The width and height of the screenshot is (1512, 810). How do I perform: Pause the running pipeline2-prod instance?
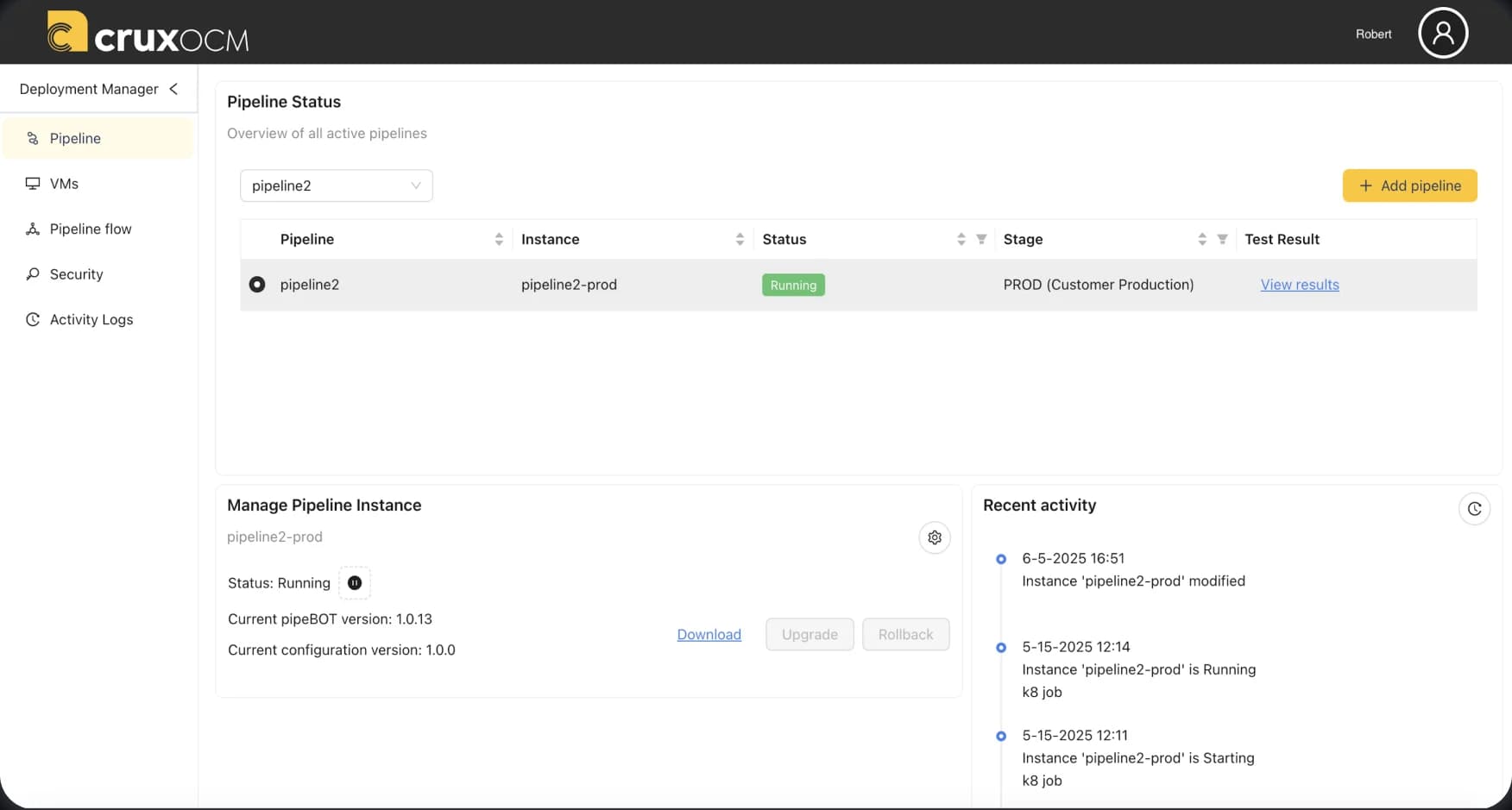tap(355, 583)
